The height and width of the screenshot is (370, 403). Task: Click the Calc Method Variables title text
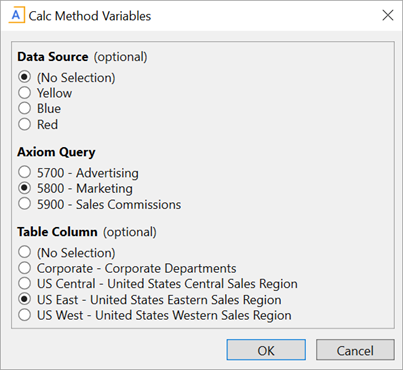(90, 16)
